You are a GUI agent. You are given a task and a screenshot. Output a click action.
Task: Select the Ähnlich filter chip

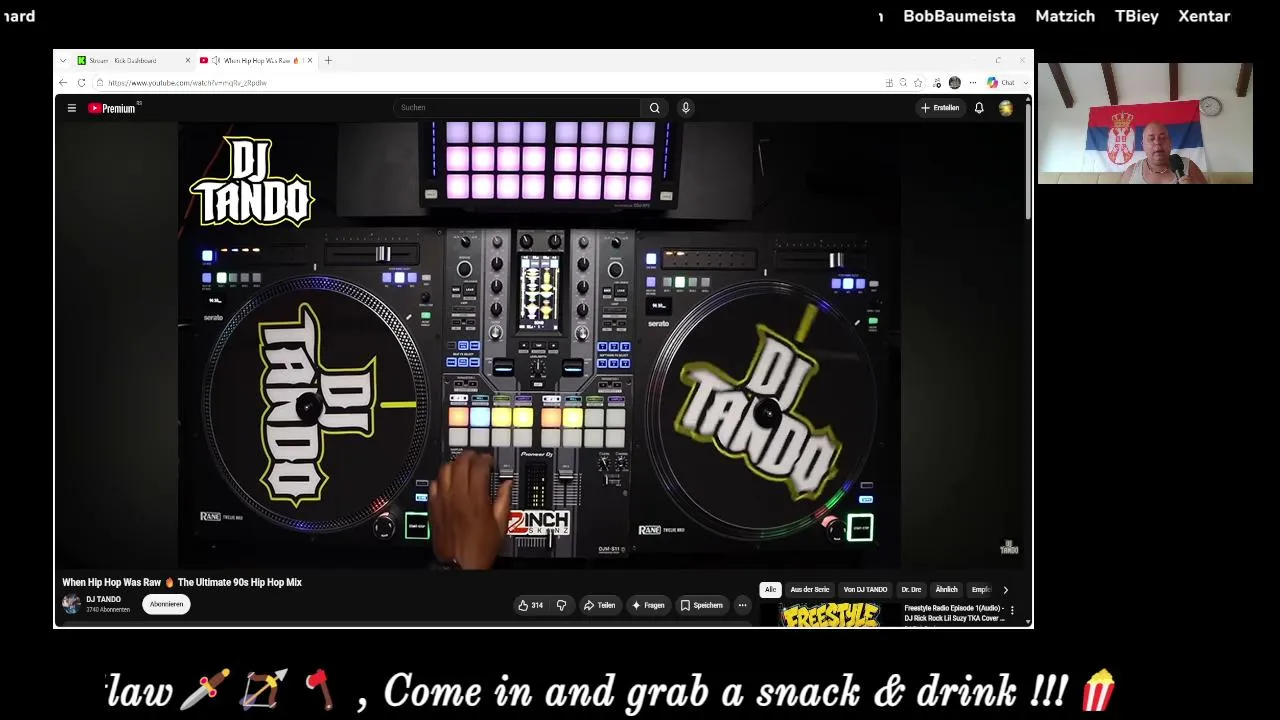click(x=946, y=590)
